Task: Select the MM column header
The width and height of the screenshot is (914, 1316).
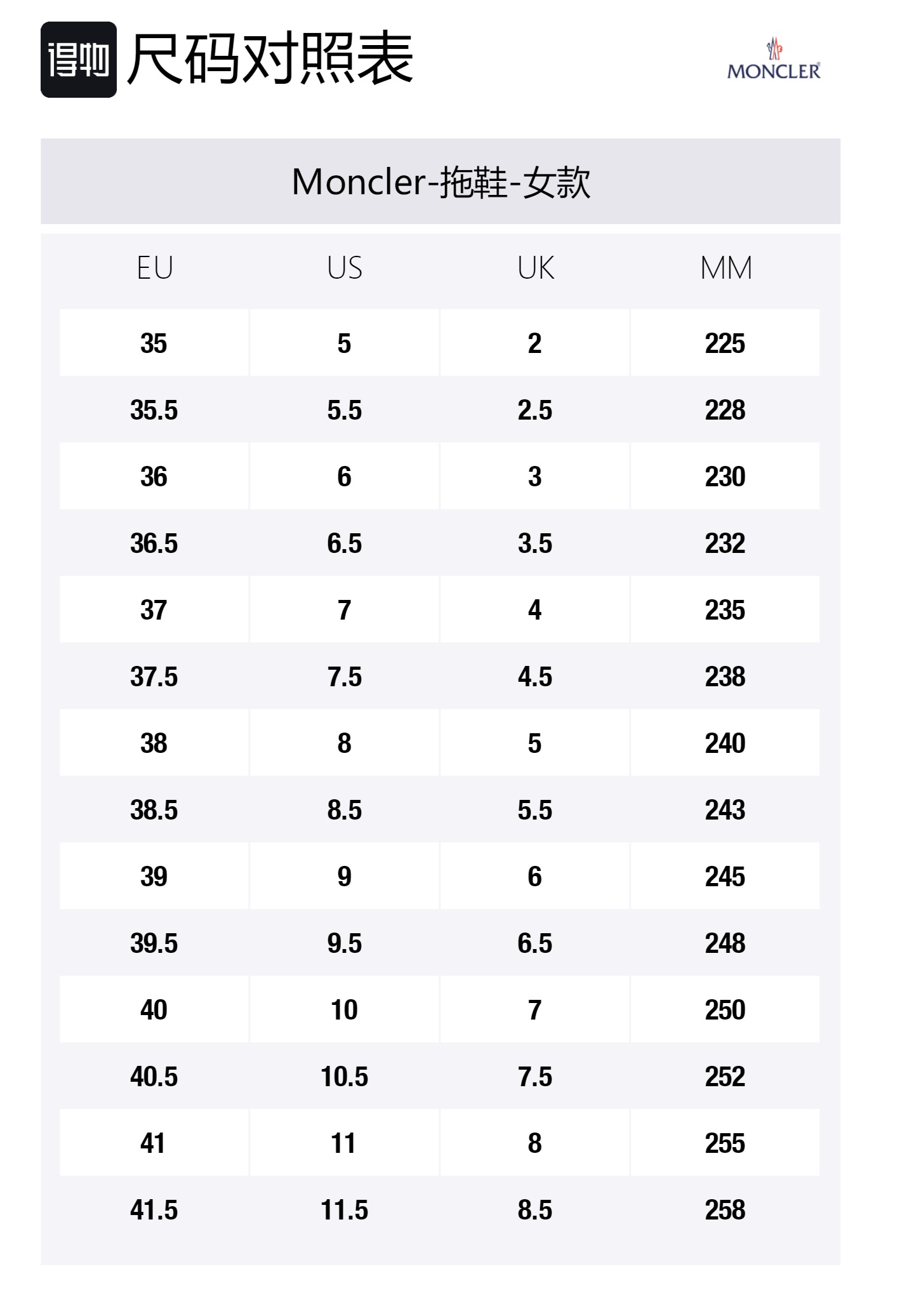Action: pos(725,268)
